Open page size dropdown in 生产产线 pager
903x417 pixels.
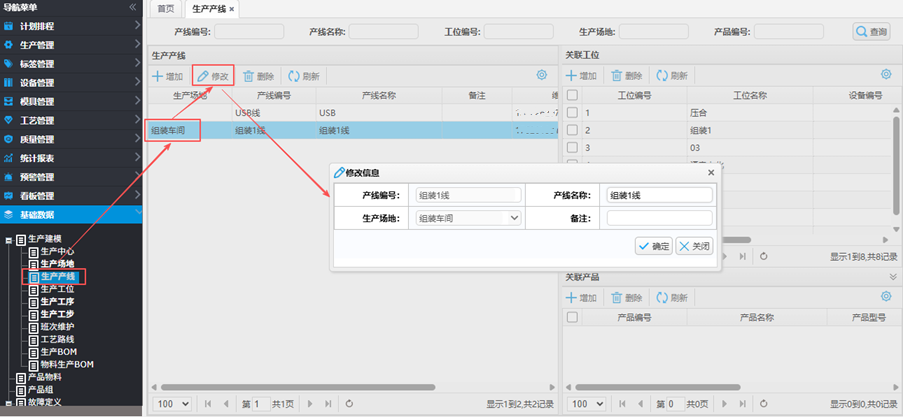point(173,404)
